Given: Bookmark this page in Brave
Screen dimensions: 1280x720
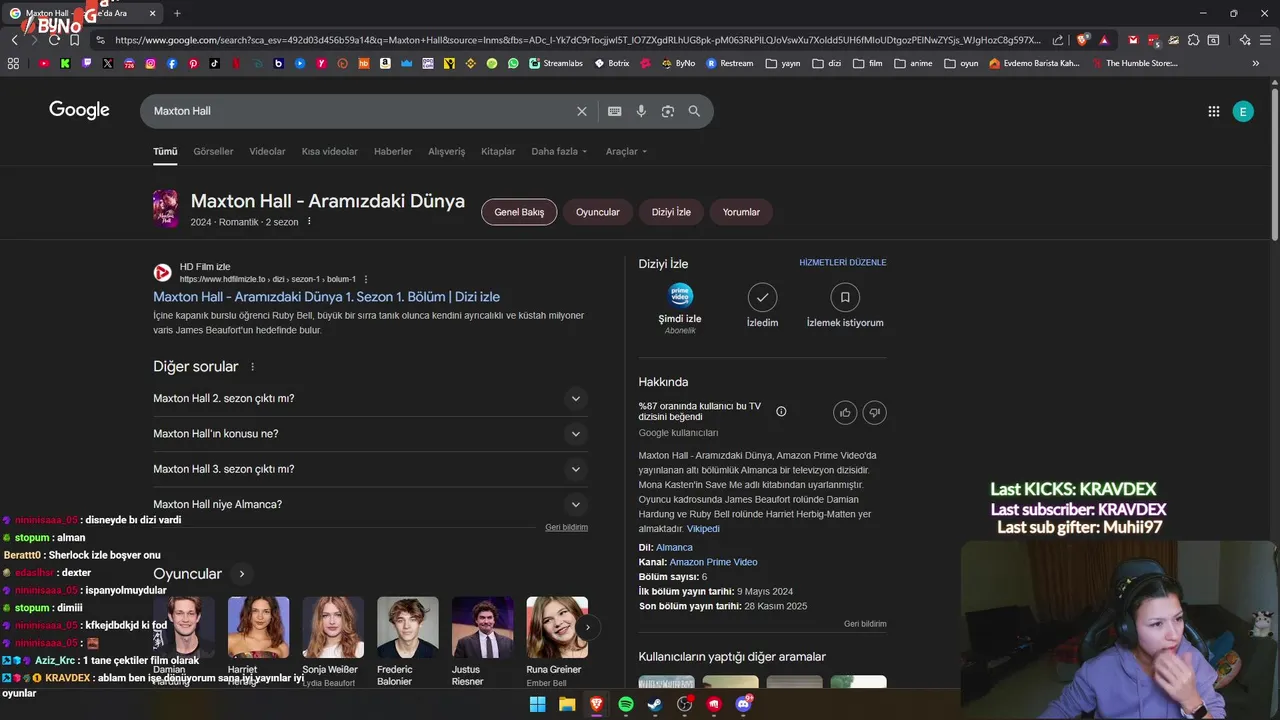Looking at the screenshot, I should (74, 40).
